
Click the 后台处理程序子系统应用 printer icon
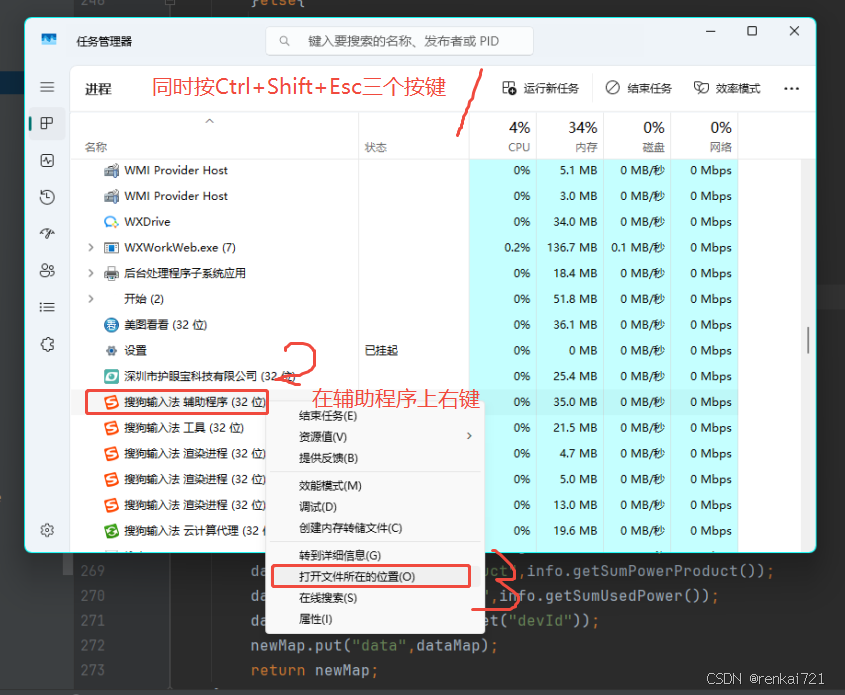[x=111, y=273]
